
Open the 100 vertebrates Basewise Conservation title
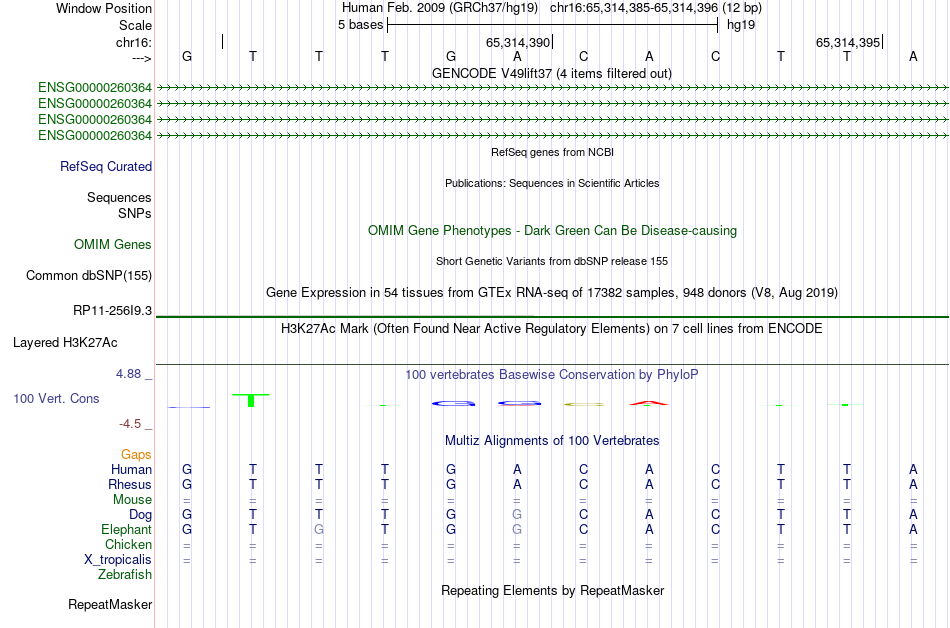click(x=552, y=375)
